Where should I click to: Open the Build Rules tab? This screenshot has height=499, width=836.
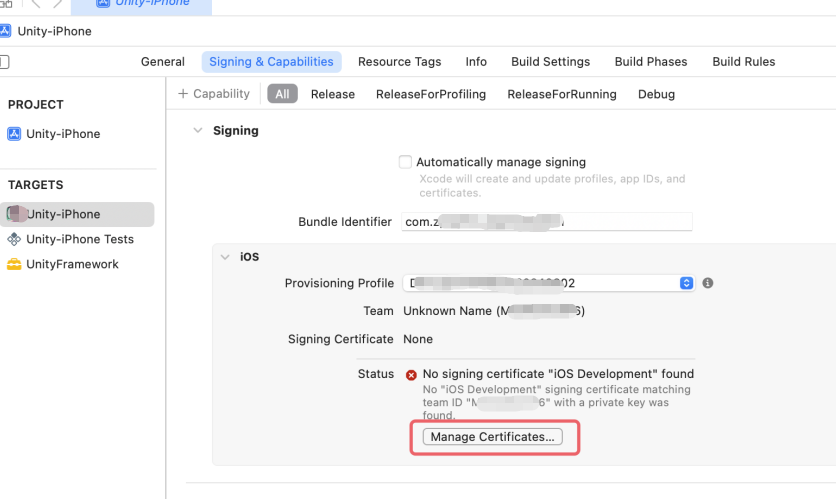744,62
